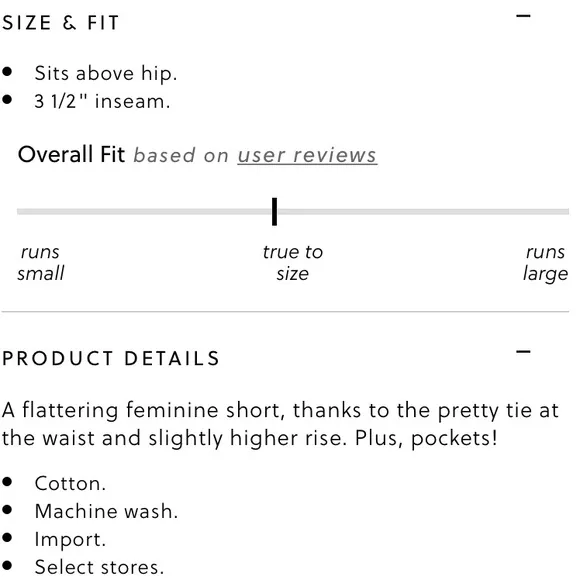
Task: Open the user reviews link
Action: click(307, 155)
